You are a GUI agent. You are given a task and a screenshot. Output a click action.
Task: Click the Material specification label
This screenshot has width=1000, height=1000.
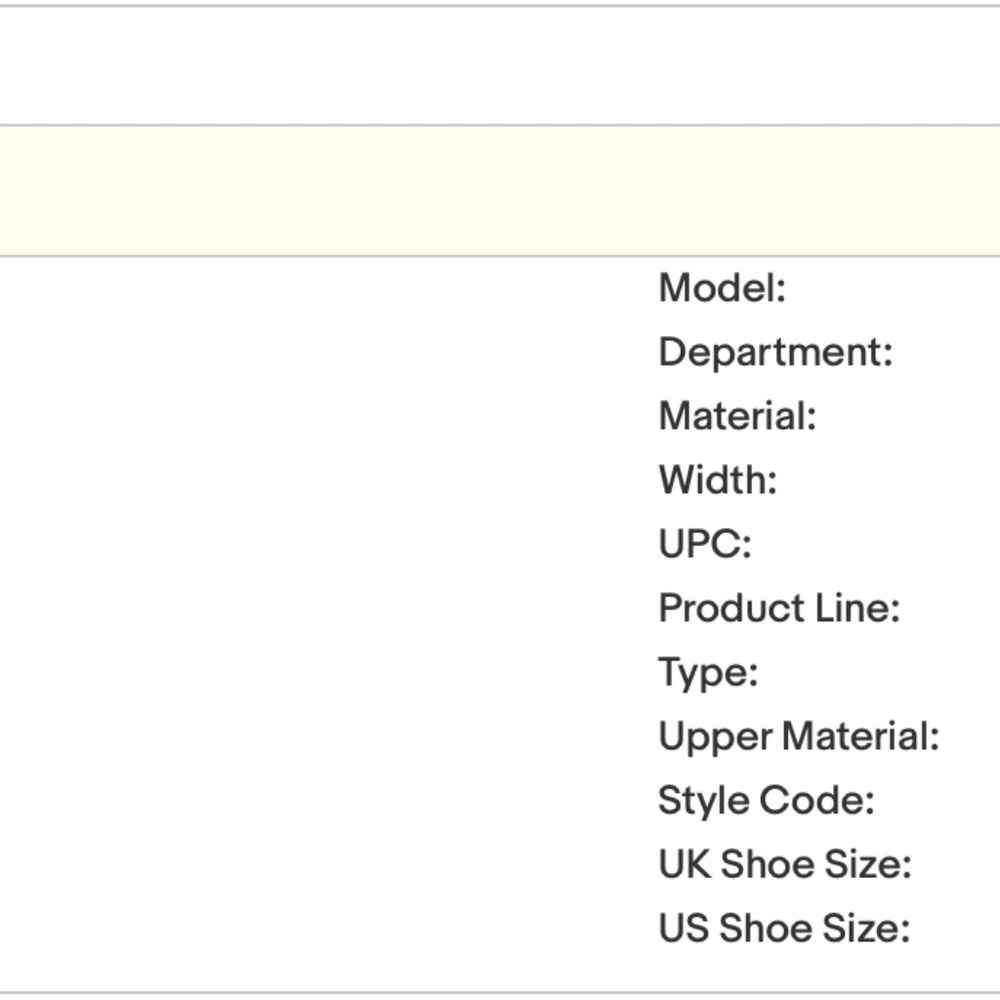pos(737,417)
